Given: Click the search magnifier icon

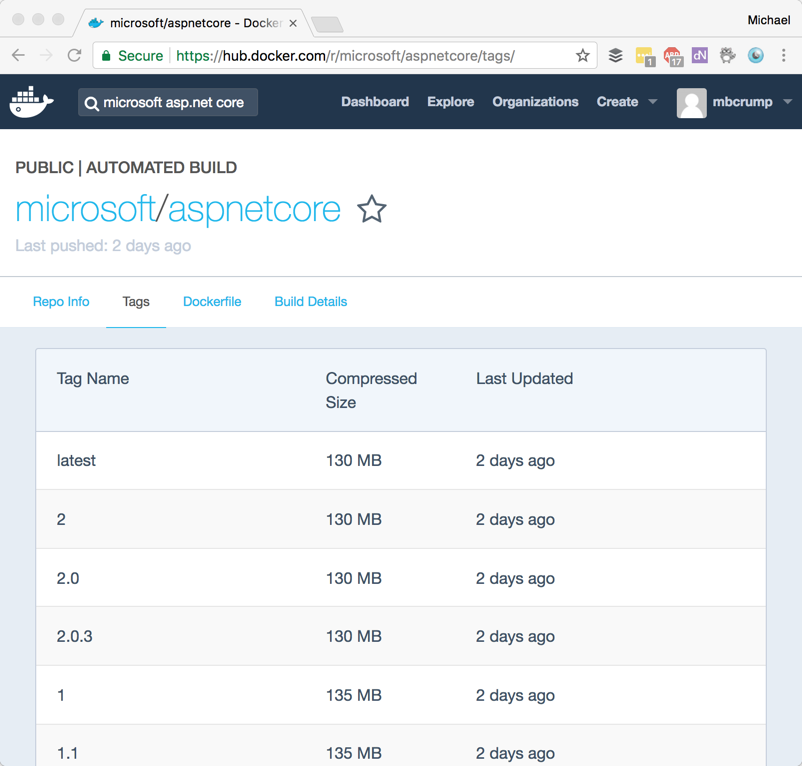Looking at the screenshot, I should [x=92, y=103].
